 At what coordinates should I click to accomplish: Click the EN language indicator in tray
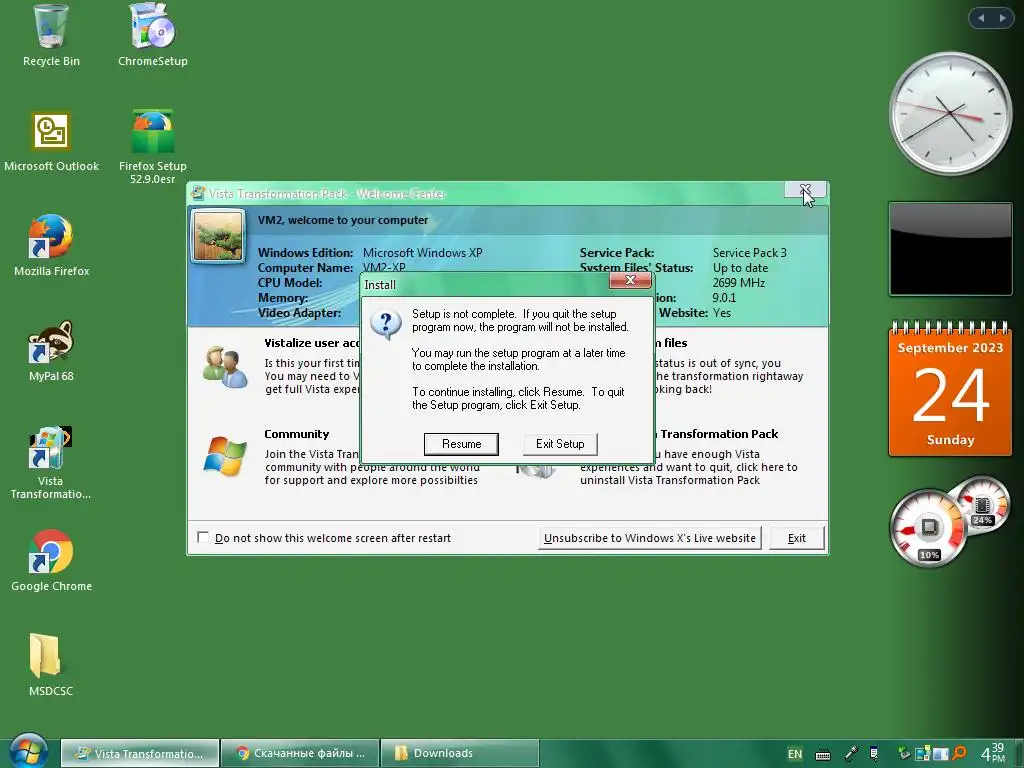tap(795, 754)
